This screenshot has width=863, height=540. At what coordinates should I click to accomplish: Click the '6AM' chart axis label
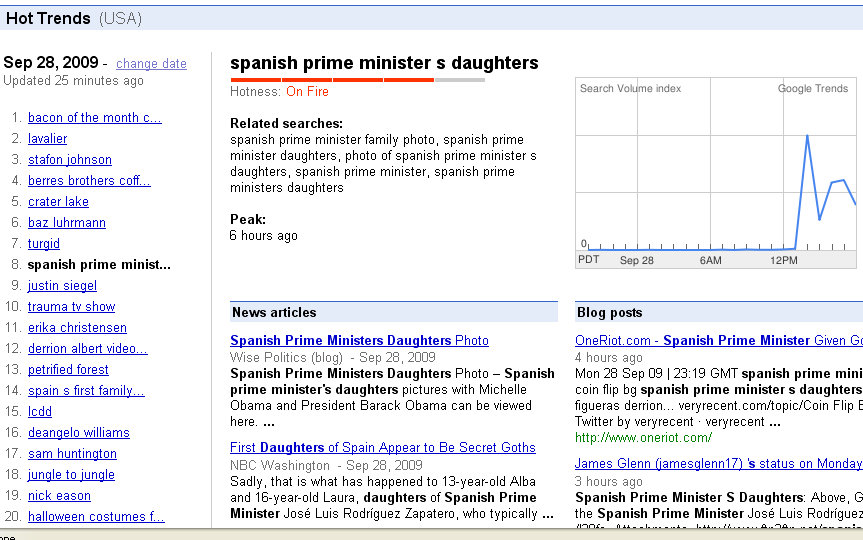pos(711,260)
